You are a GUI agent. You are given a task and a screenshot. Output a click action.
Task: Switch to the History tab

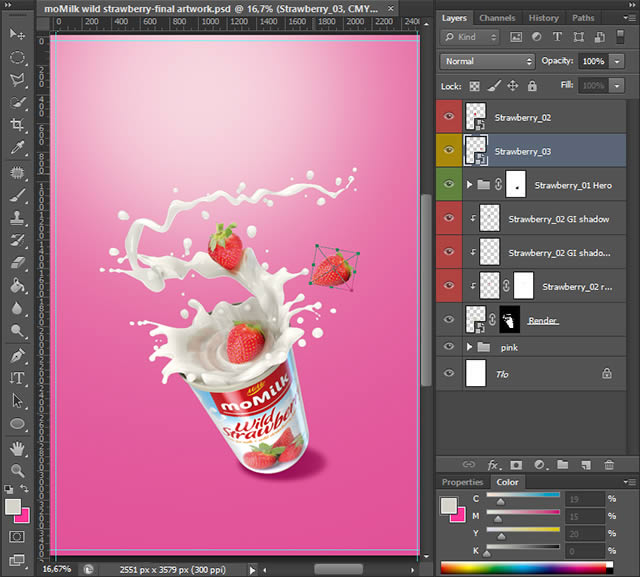543,18
